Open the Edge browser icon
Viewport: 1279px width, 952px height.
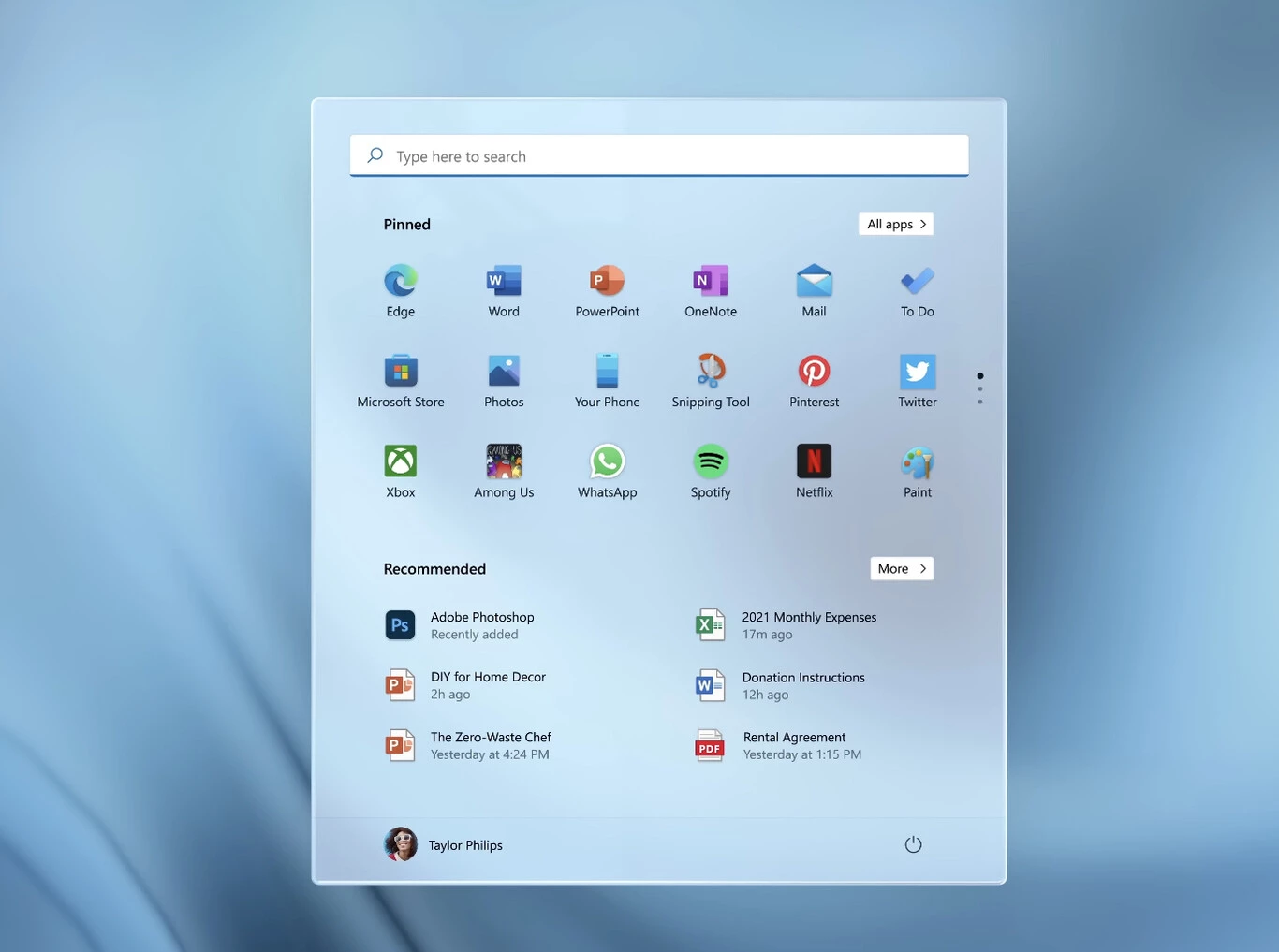pos(401,281)
